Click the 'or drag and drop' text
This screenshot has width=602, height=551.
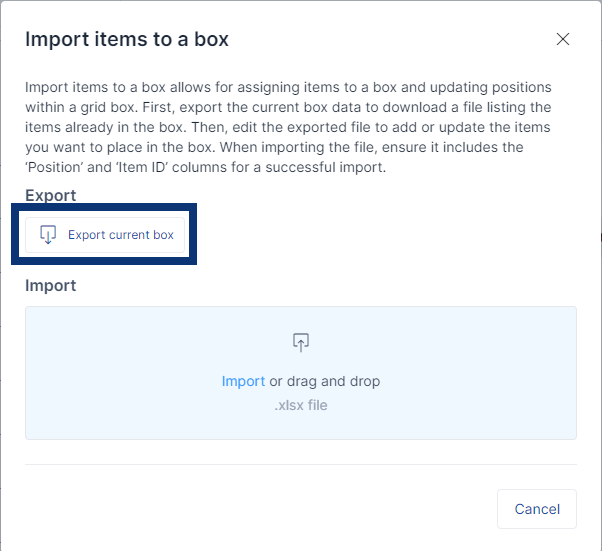point(325,381)
